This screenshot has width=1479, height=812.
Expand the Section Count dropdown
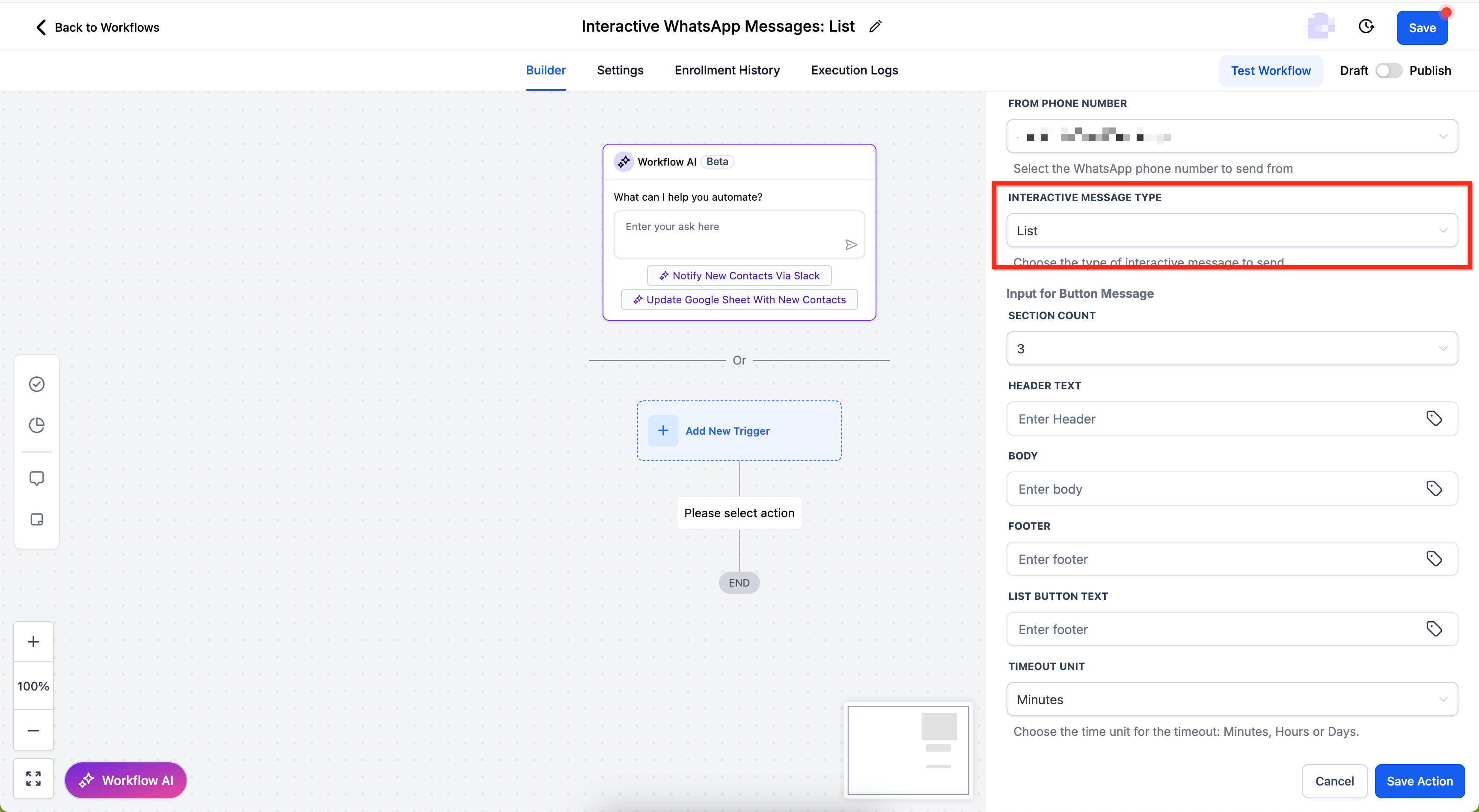[1232, 348]
